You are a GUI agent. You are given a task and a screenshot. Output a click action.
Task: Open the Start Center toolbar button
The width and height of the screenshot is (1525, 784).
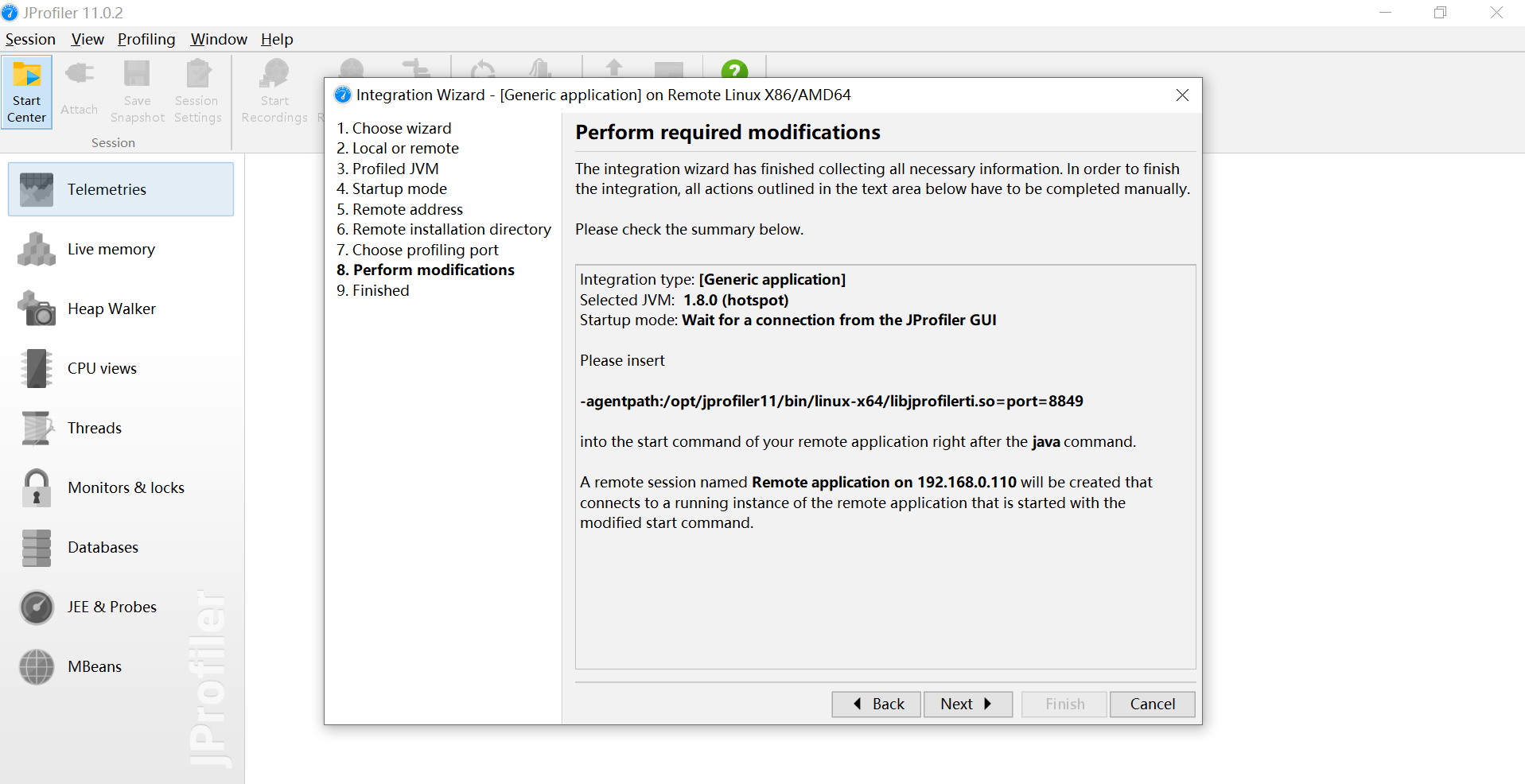27,91
